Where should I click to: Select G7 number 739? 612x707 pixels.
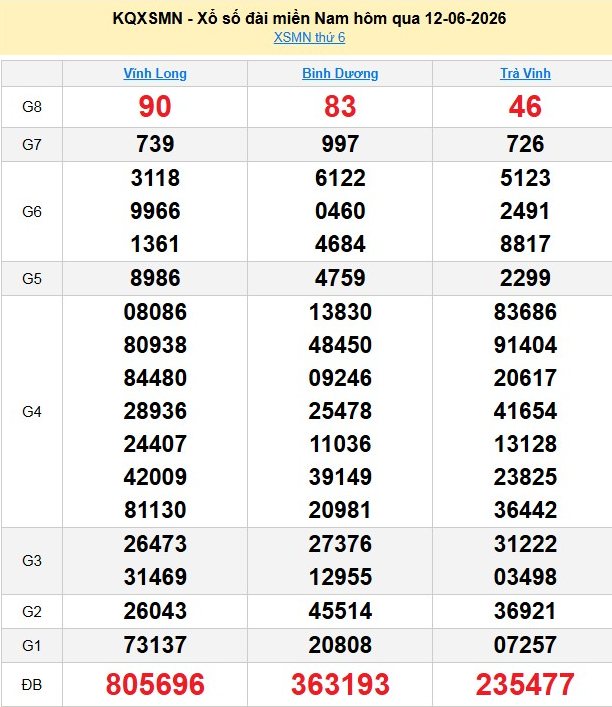coord(155,144)
